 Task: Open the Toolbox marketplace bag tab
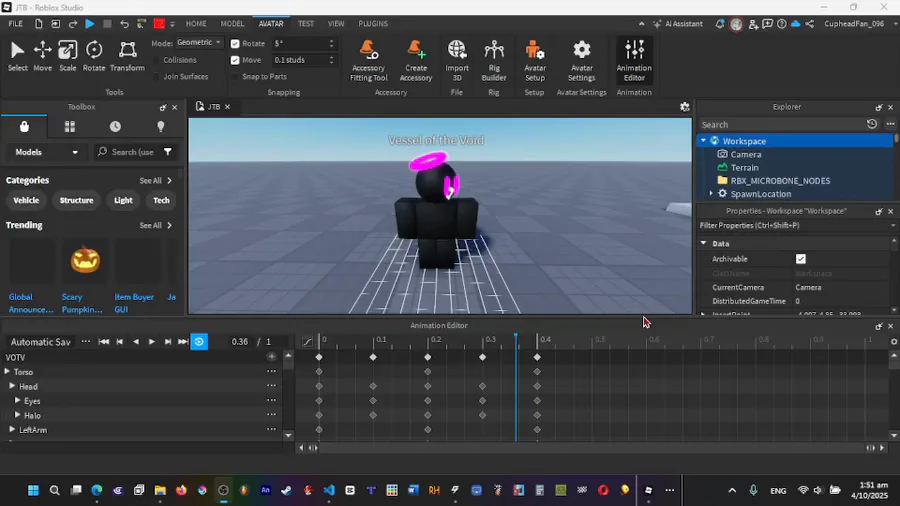pos(24,127)
